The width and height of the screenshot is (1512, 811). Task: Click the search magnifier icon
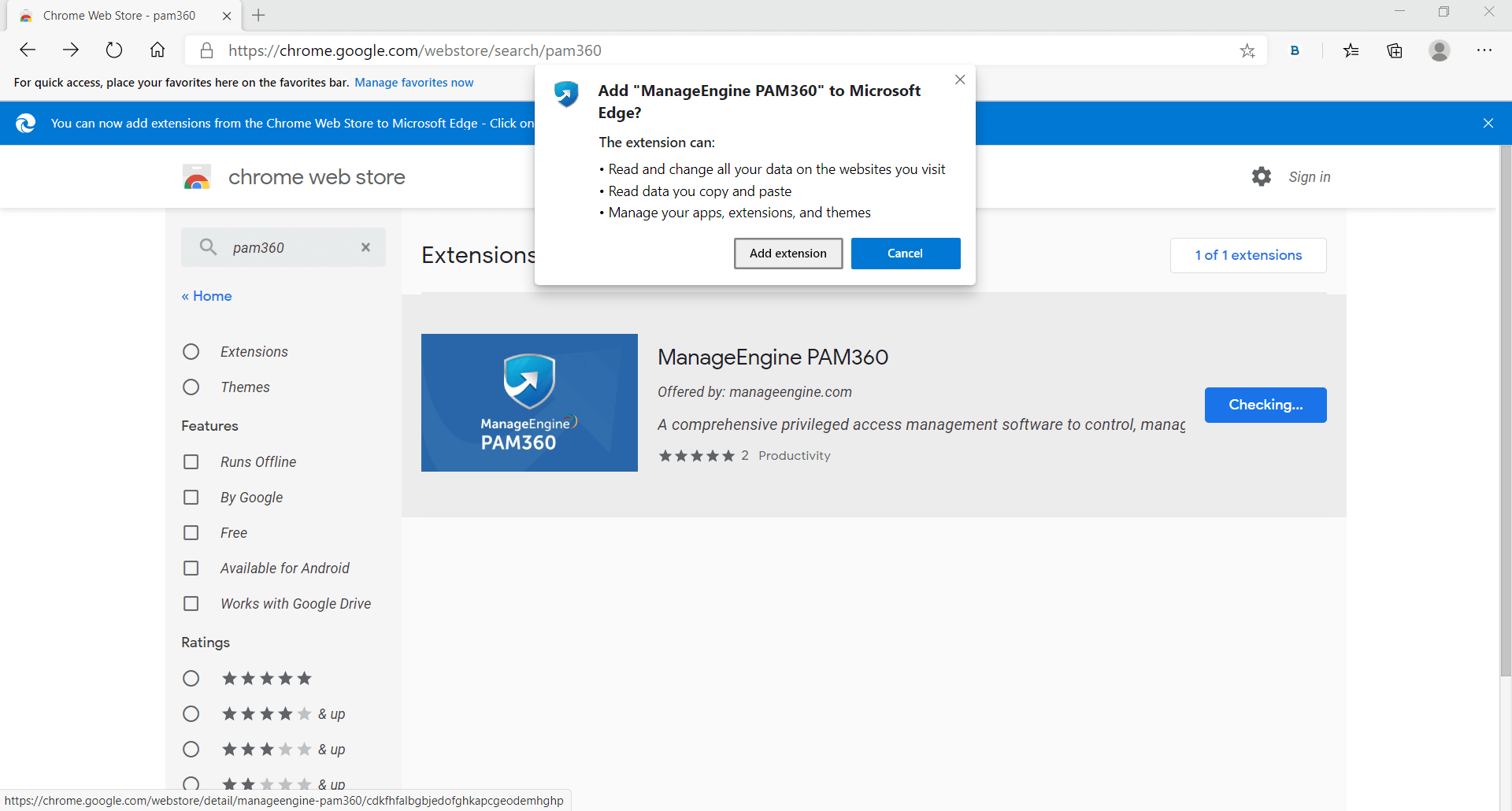tap(208, 247)
